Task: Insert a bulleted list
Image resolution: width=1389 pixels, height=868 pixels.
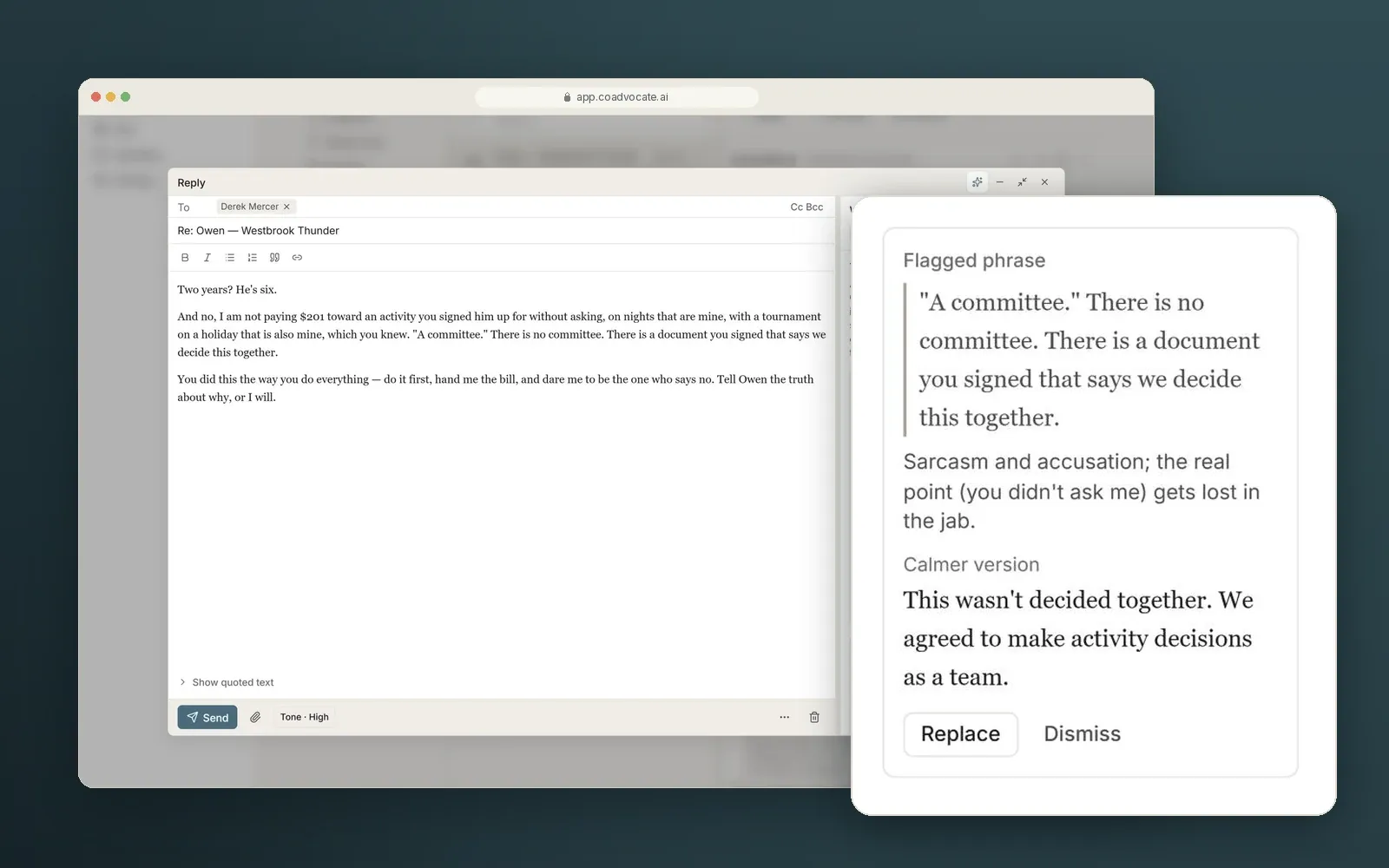Action: [230, 258]
